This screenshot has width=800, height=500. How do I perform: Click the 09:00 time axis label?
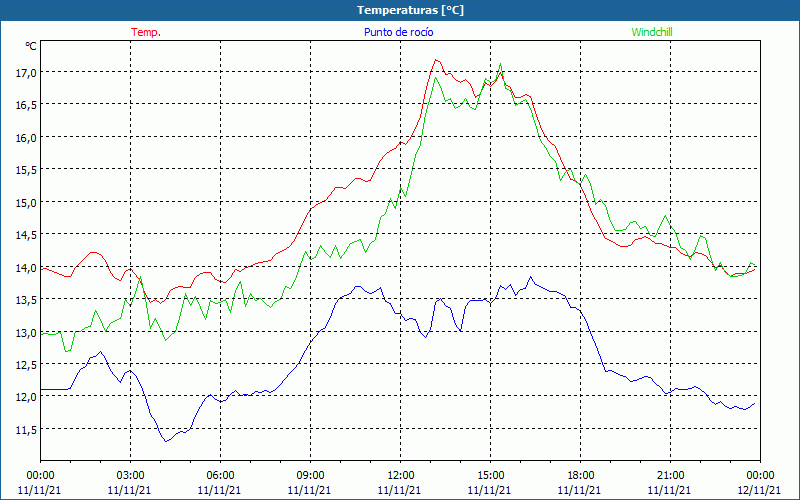(x=310, y=475)
